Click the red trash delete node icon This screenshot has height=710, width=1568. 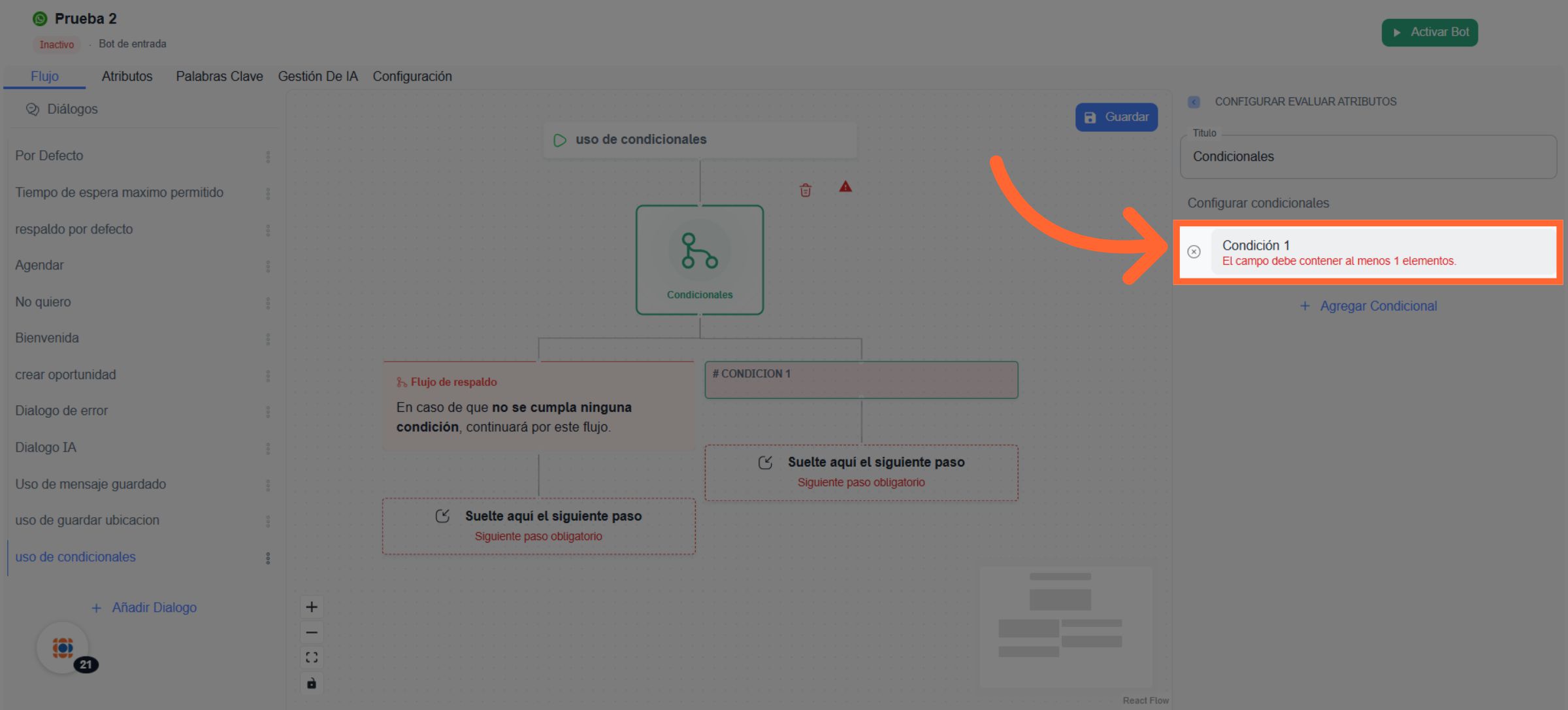pos(805,190)
